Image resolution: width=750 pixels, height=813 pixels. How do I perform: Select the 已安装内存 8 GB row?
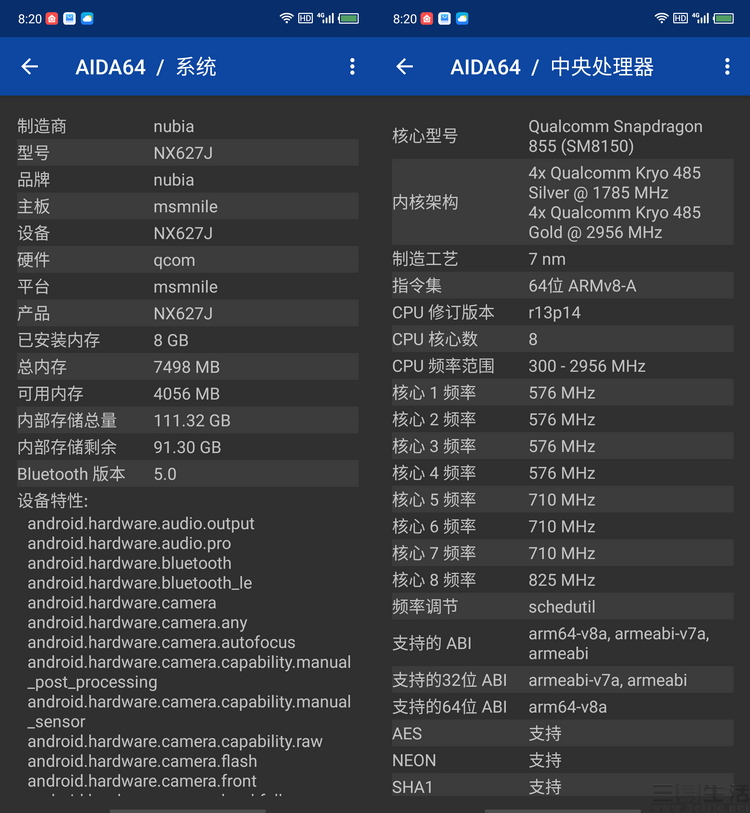tap(188, 340)
